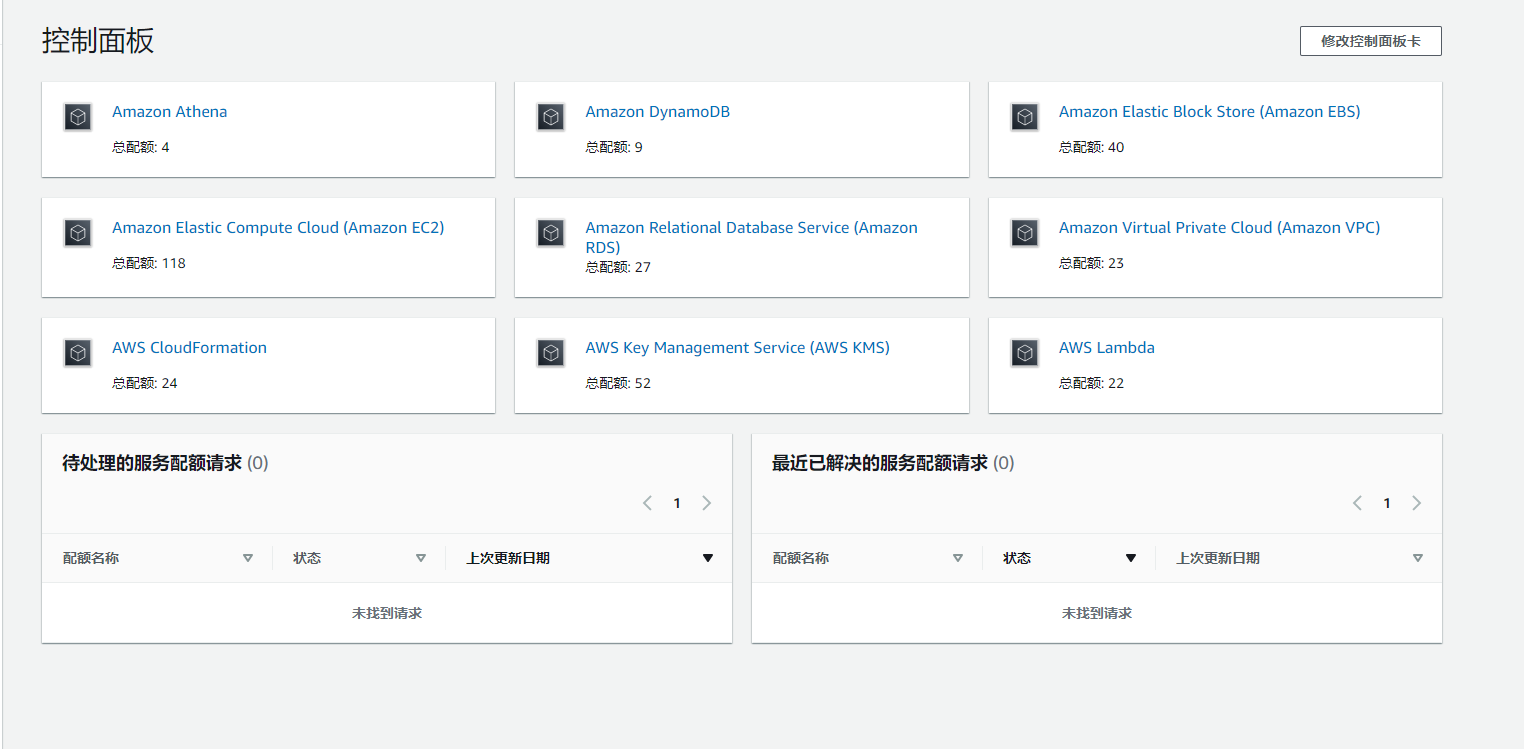Click the 修改控制面板卡 button
The image size is (1524, 749).
1370,41
